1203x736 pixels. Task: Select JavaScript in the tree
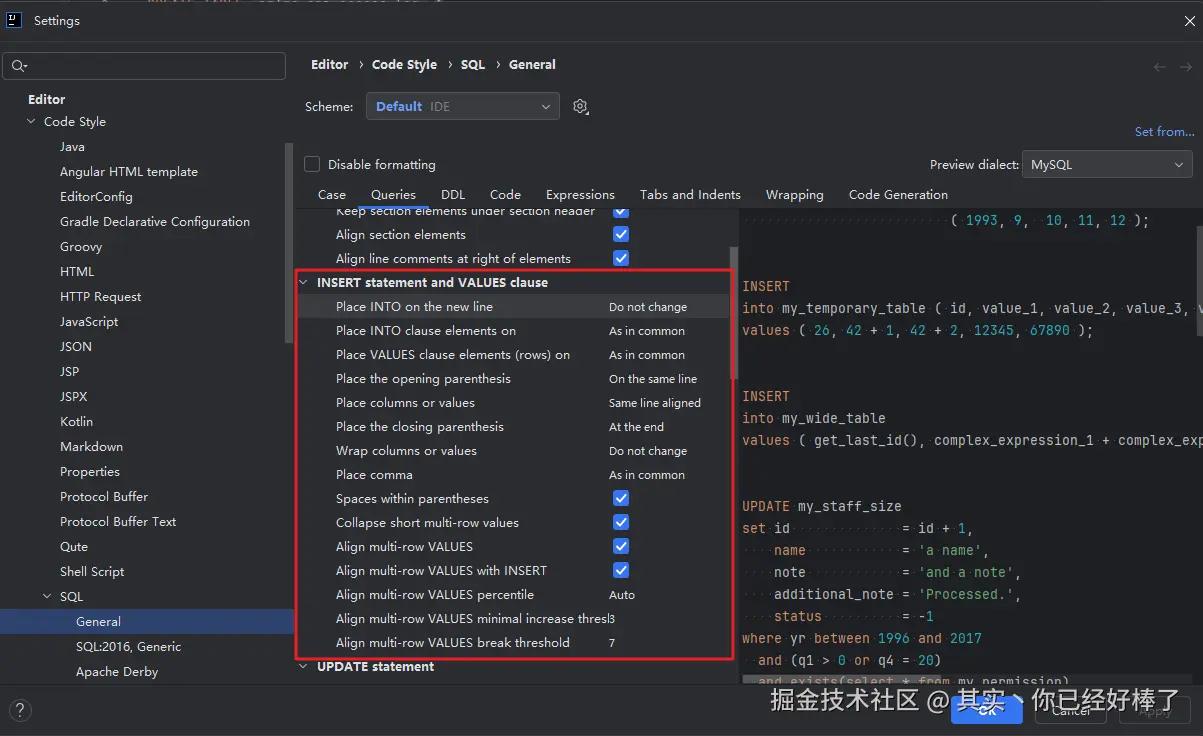coord(89,322)
